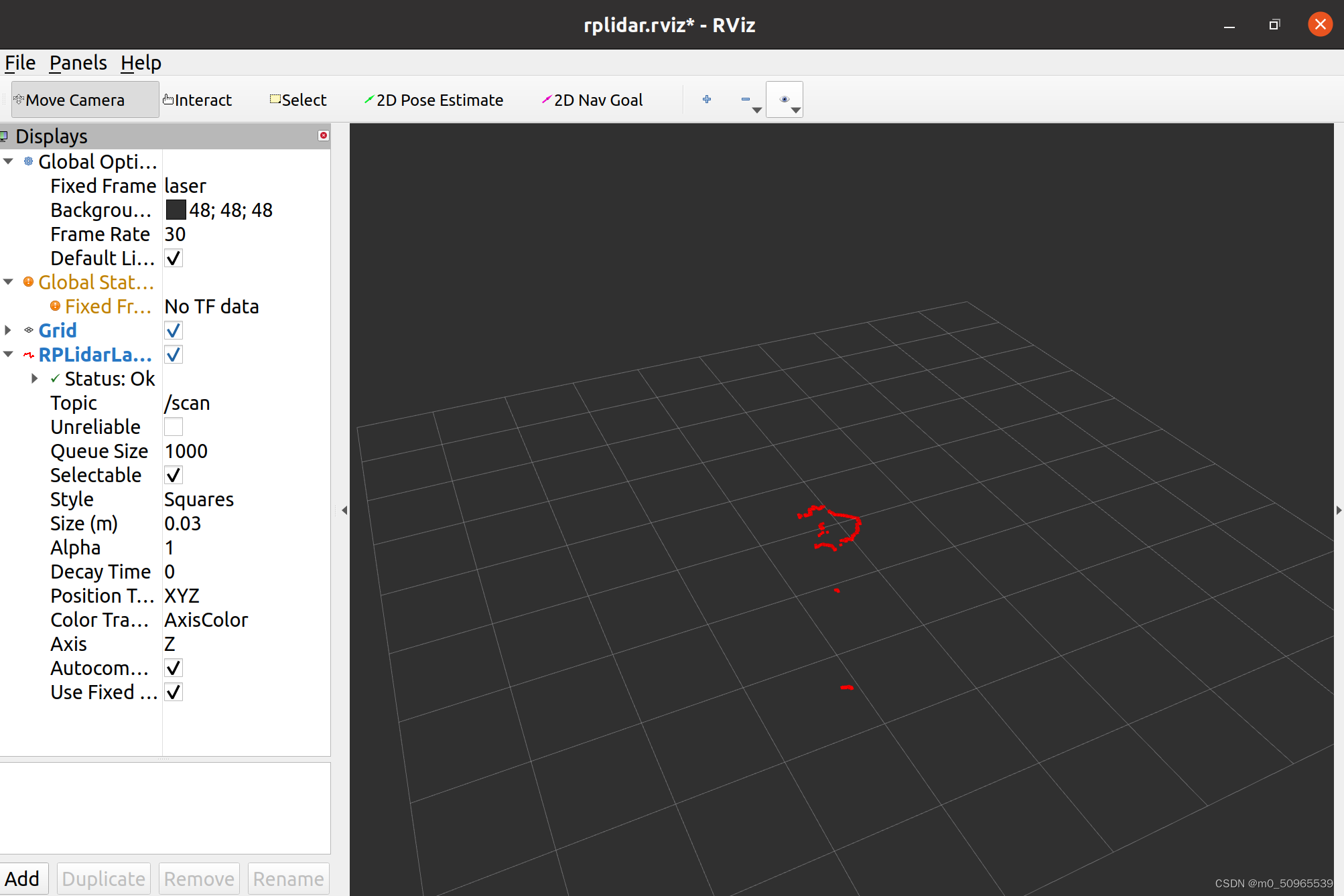Activate the 2D Pose Estimate tool
This screenshot has width=1344, height=896.
(x=433, y=100)
